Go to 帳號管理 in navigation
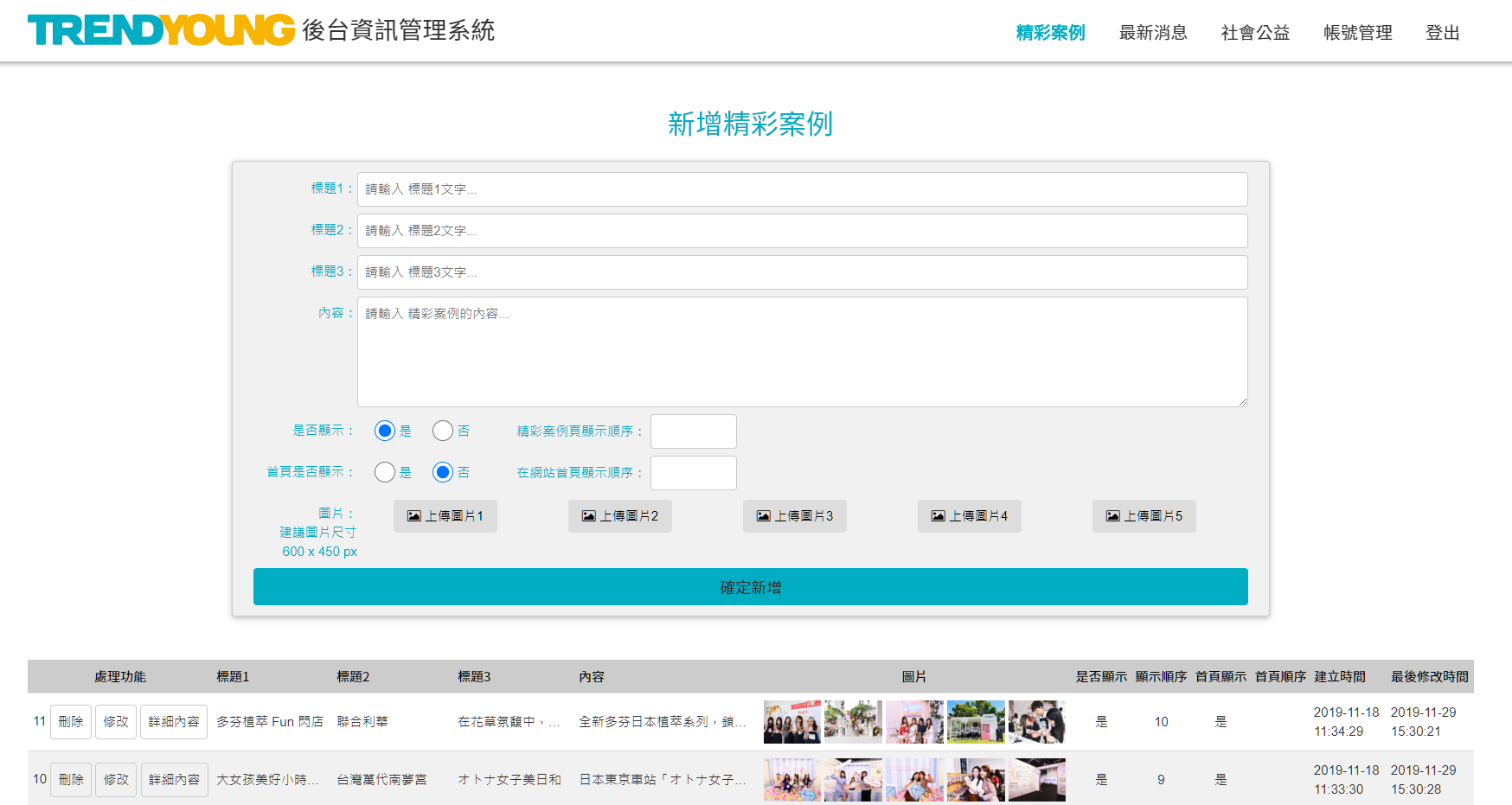Screen dimensions: 1512x805 1357,33
